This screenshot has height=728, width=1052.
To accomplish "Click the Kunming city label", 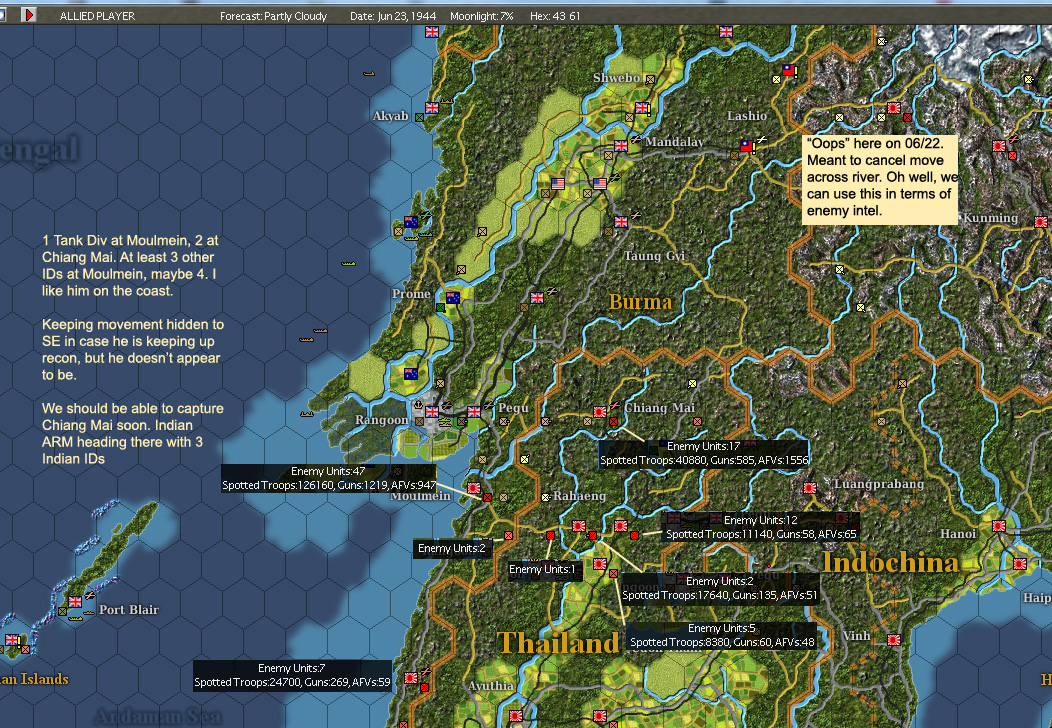I will point(991,218).
